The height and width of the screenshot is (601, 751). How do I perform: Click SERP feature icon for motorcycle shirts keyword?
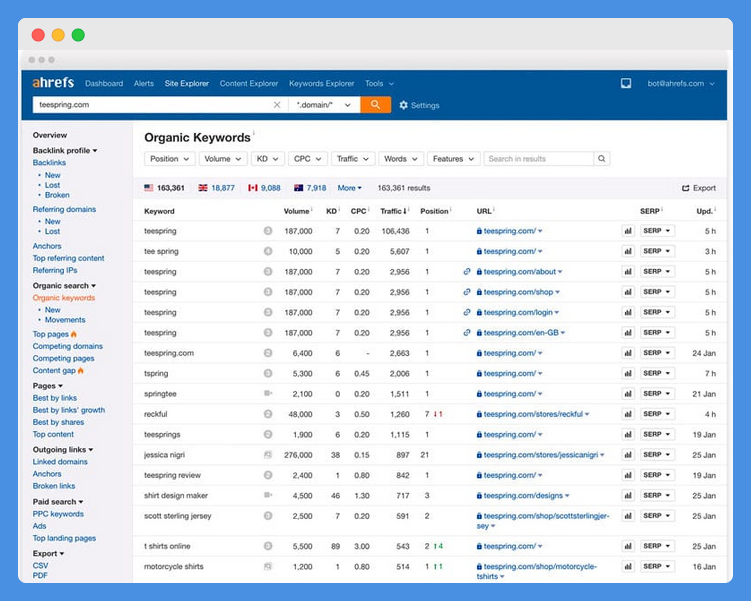tap(268, 567)
